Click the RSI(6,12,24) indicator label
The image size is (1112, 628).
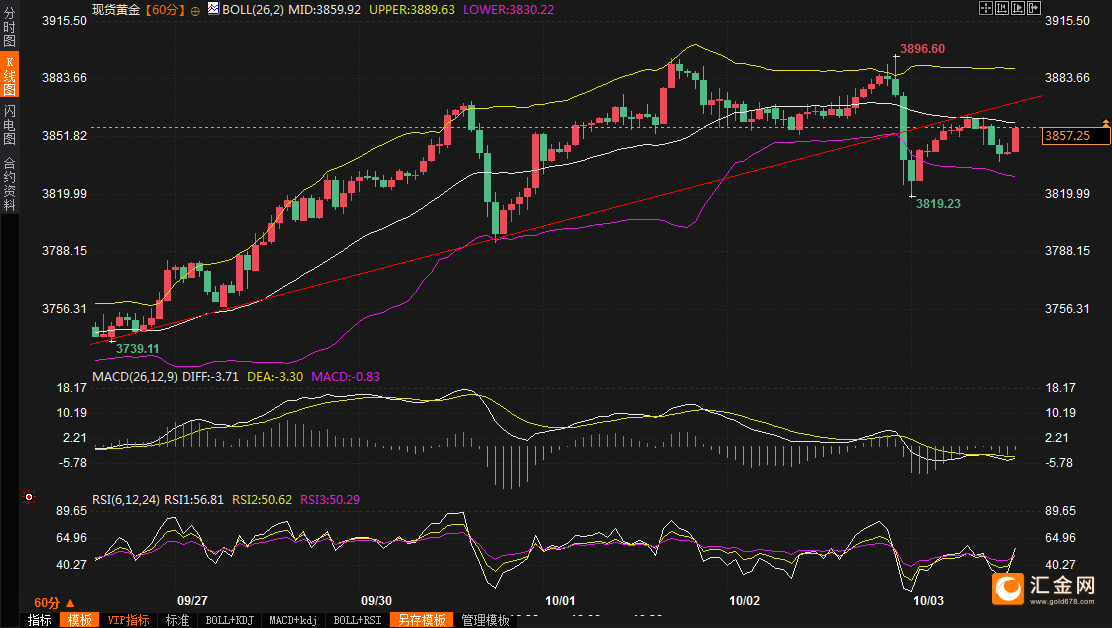[x=126, y=499]
